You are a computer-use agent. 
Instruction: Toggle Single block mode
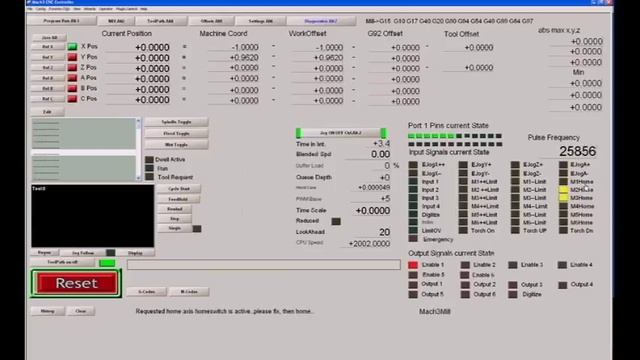click(175, 229)
